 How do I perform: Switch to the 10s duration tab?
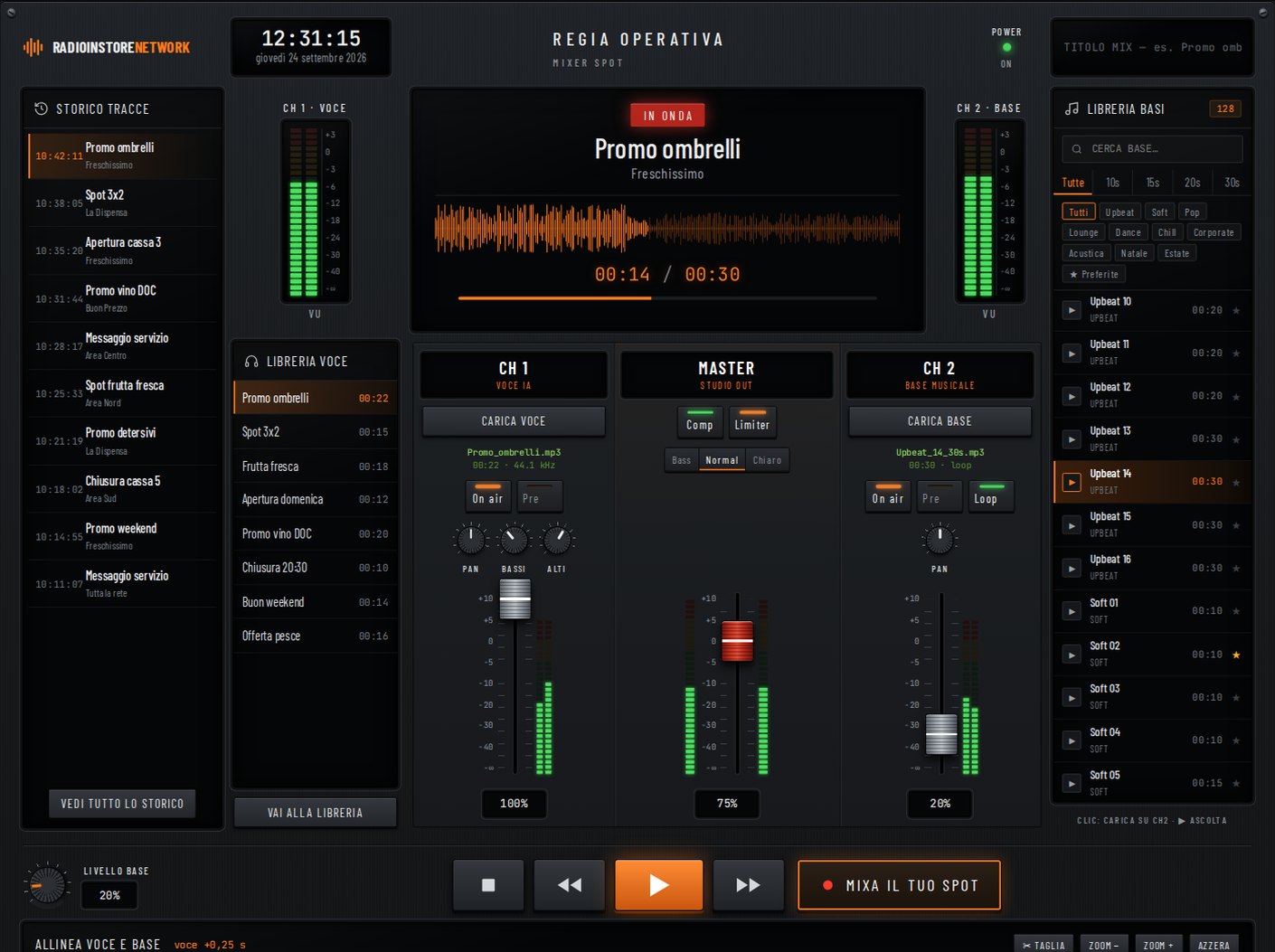(1112, 183)
